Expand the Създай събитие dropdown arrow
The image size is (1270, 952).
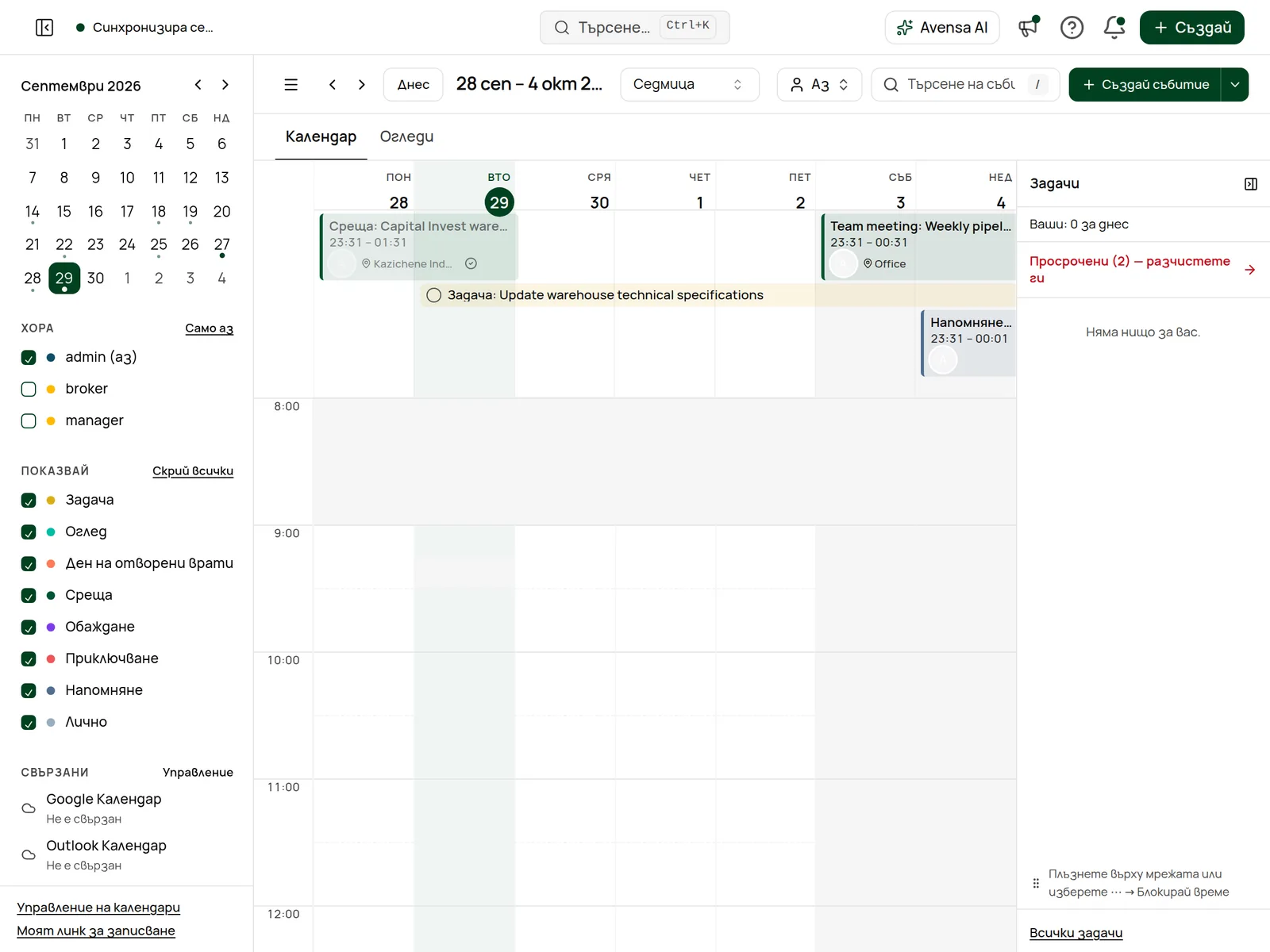[x=1235, y=84]
